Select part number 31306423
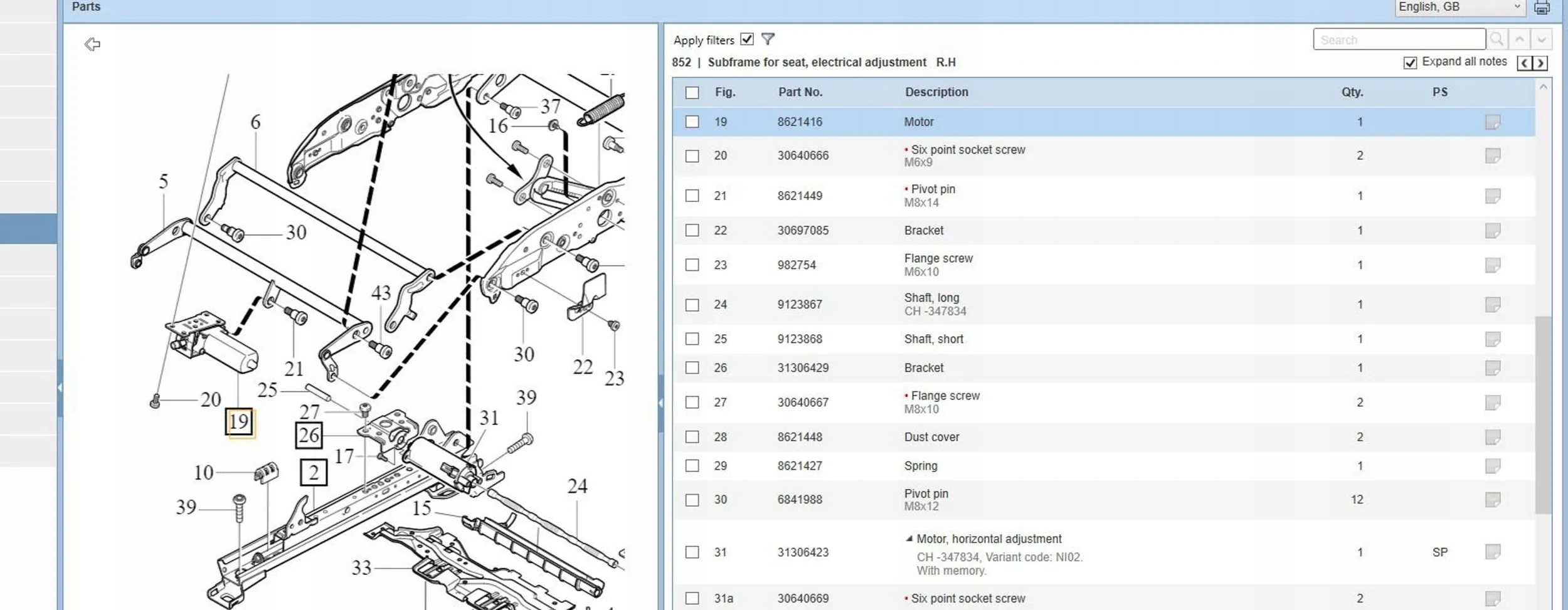This screenshot has width=1568, height=610. click(x=803, y=552)
